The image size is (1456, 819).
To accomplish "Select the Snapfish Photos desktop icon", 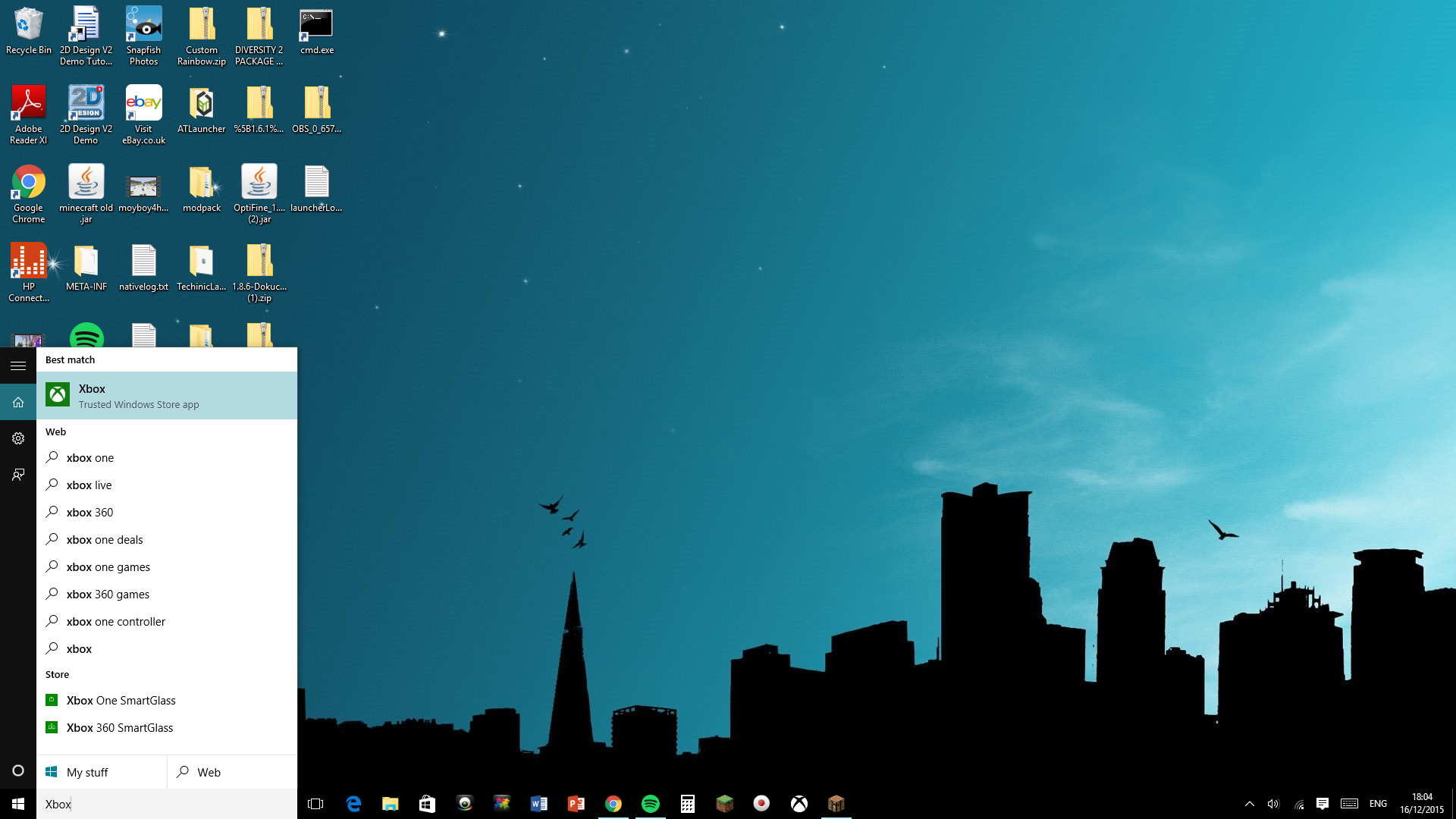I will coord(144,36).
